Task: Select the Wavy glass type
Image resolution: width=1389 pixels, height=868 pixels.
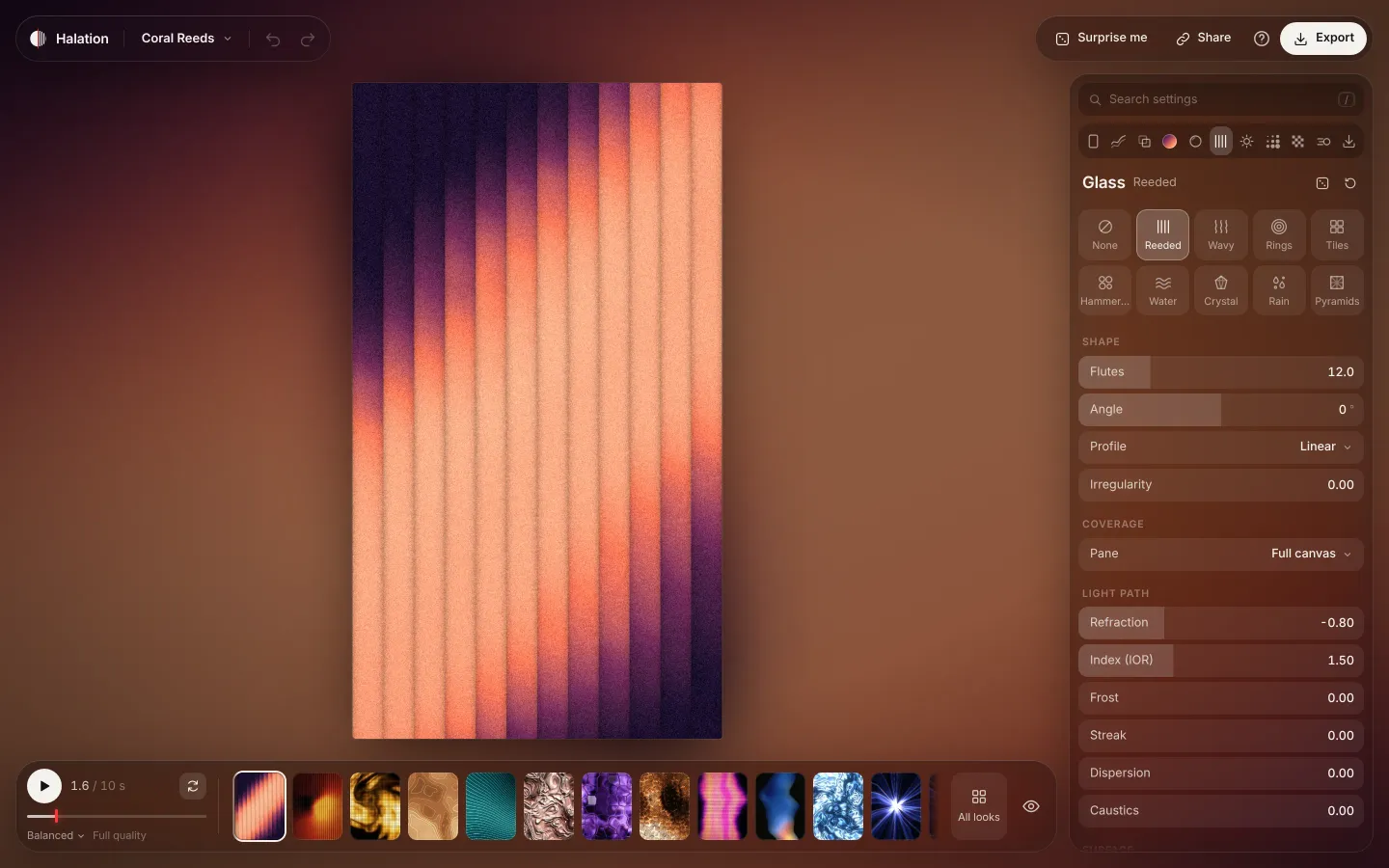Action: [1221, 234]
